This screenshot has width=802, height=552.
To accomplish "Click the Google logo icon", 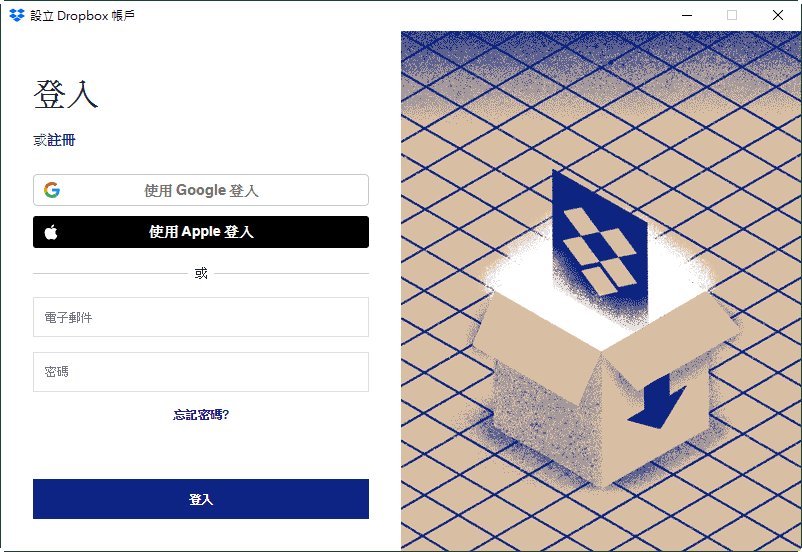I will click(x=52, y=190).
